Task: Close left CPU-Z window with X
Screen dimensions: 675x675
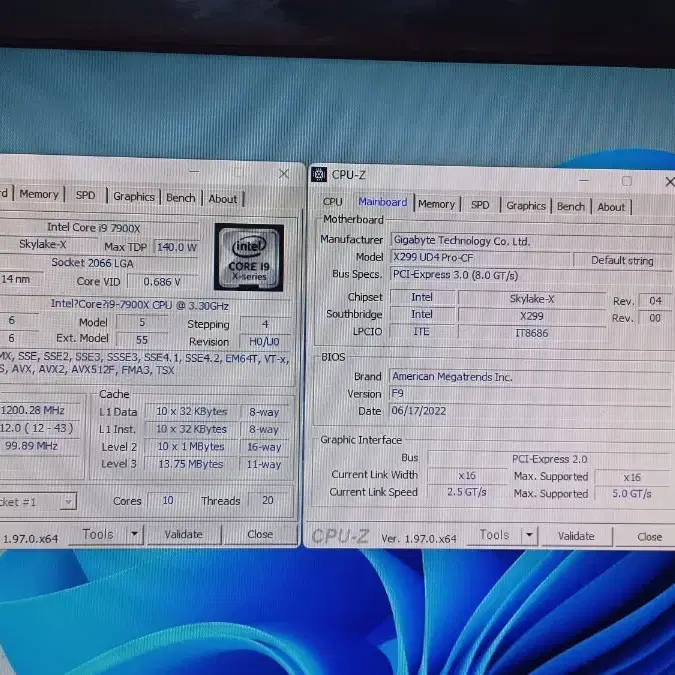Action: [x=284, y=173]
